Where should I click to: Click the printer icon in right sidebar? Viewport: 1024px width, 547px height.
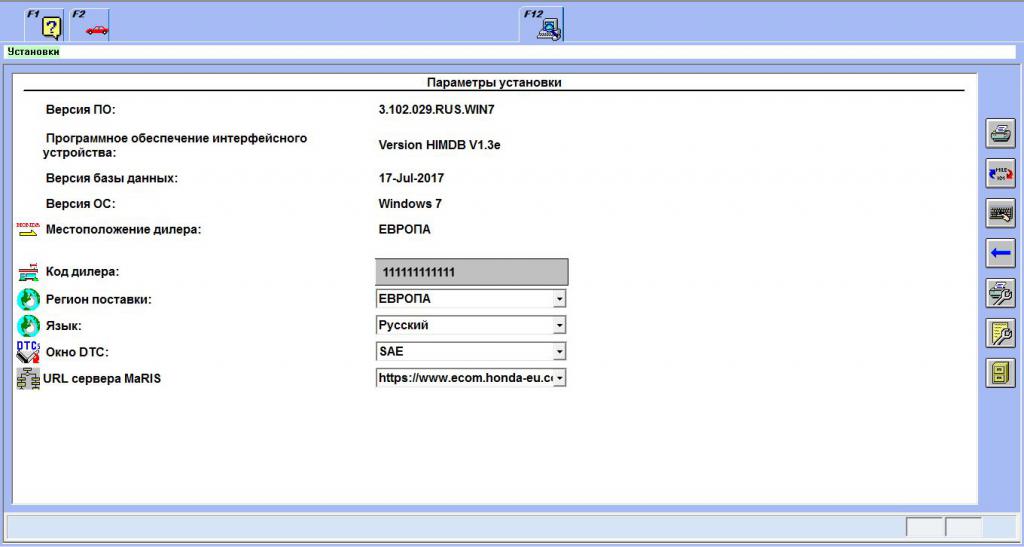(x=1000, y=133)
